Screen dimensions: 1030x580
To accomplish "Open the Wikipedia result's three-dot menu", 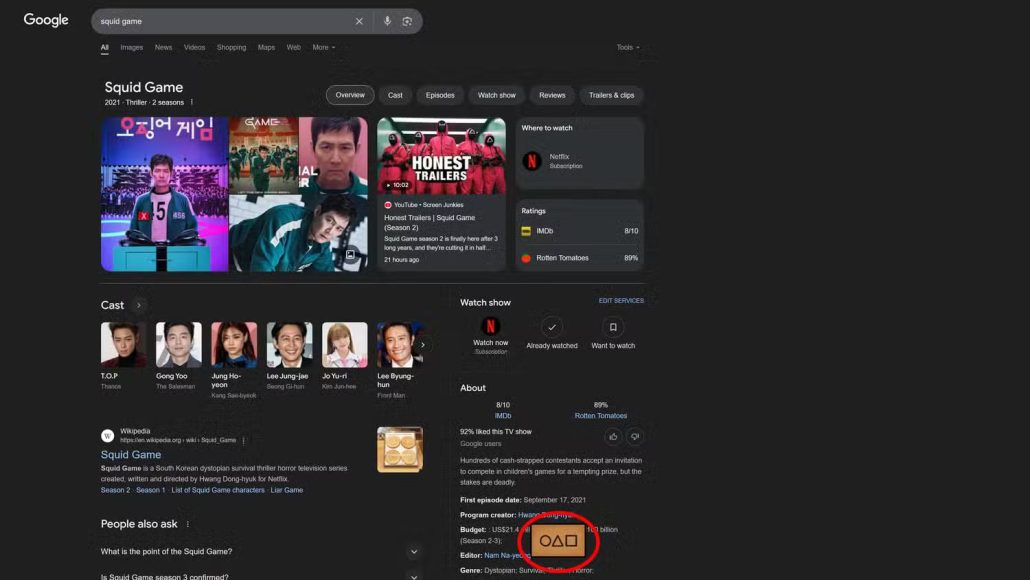I will [243, 440].
